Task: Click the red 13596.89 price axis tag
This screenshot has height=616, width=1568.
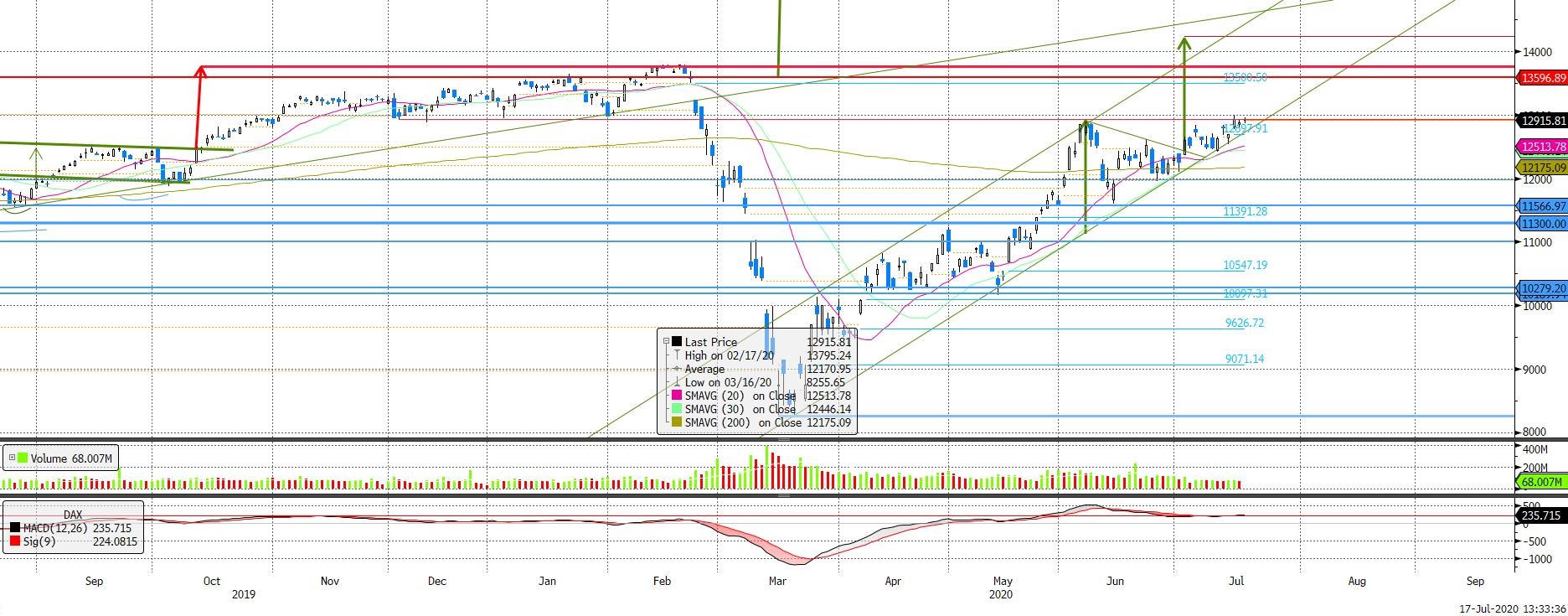Action: click(1543, 78)
